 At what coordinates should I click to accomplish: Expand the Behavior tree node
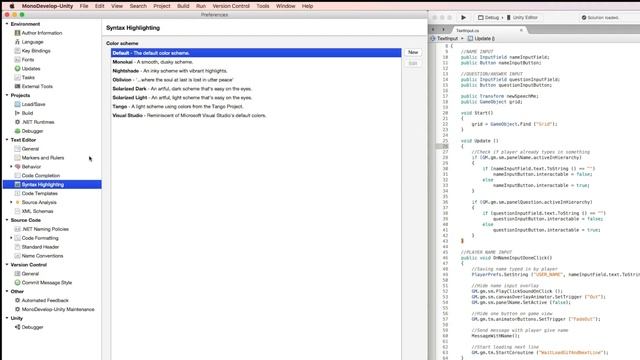coord(11,167)
